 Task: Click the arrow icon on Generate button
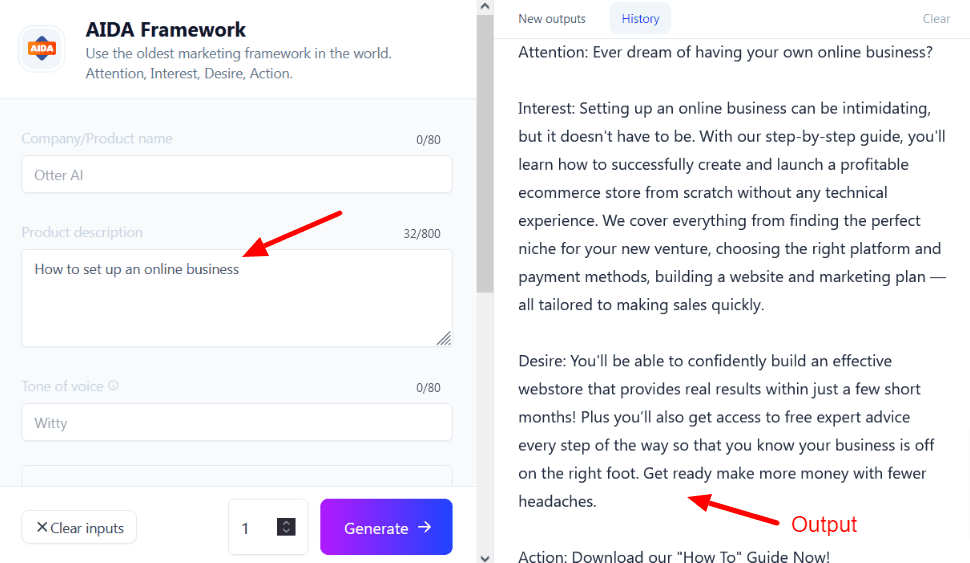click(424, 527)
